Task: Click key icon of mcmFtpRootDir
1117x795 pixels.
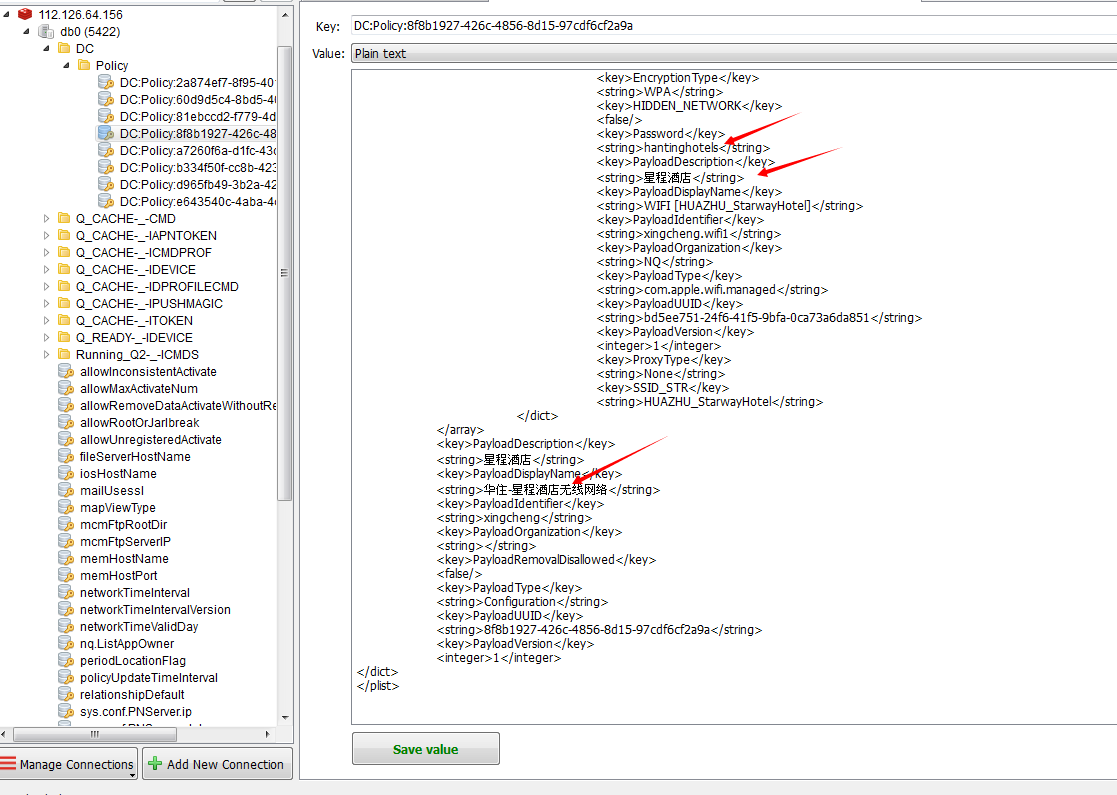Action: [x=66, y=524]
